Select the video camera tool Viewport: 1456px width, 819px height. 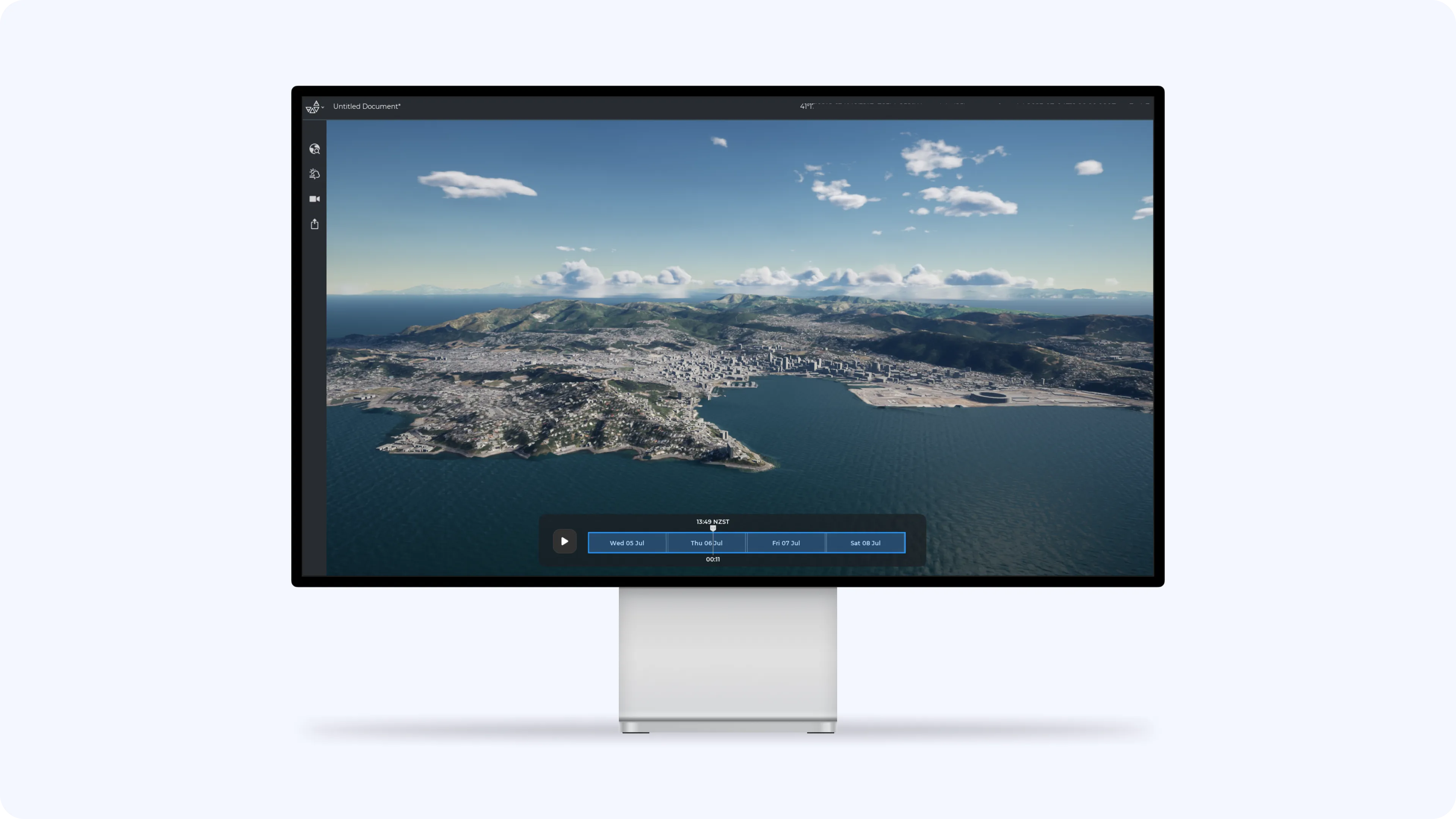tap(315, 199)
